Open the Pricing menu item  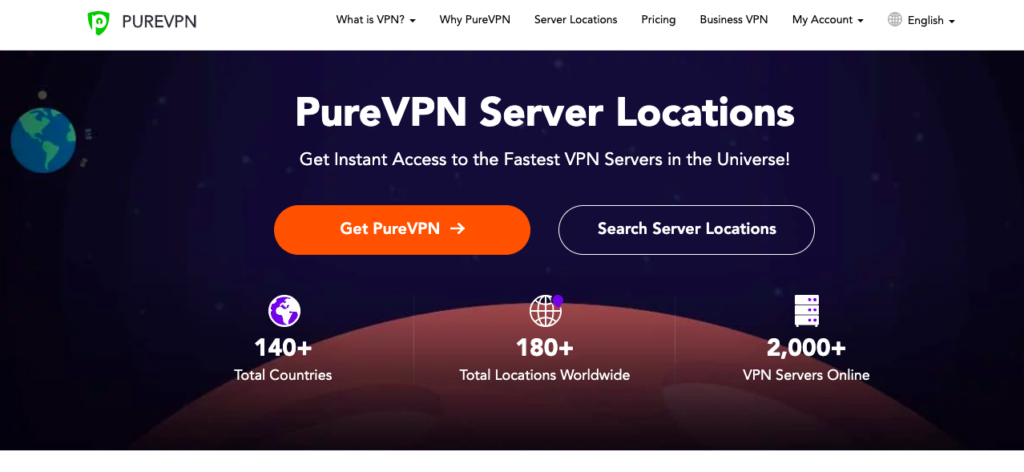pyautogui.click(x=658, y=20)
